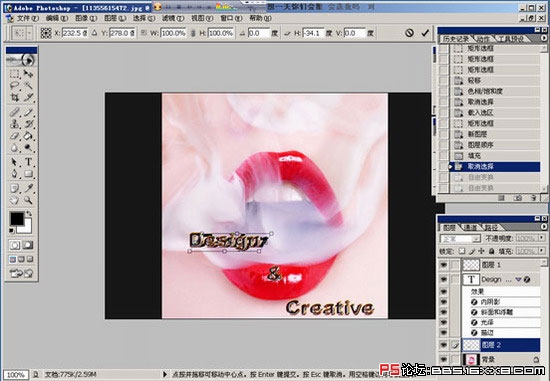
Task: Select the Zoom magnifier tool
Action: [x=28, y=200]
